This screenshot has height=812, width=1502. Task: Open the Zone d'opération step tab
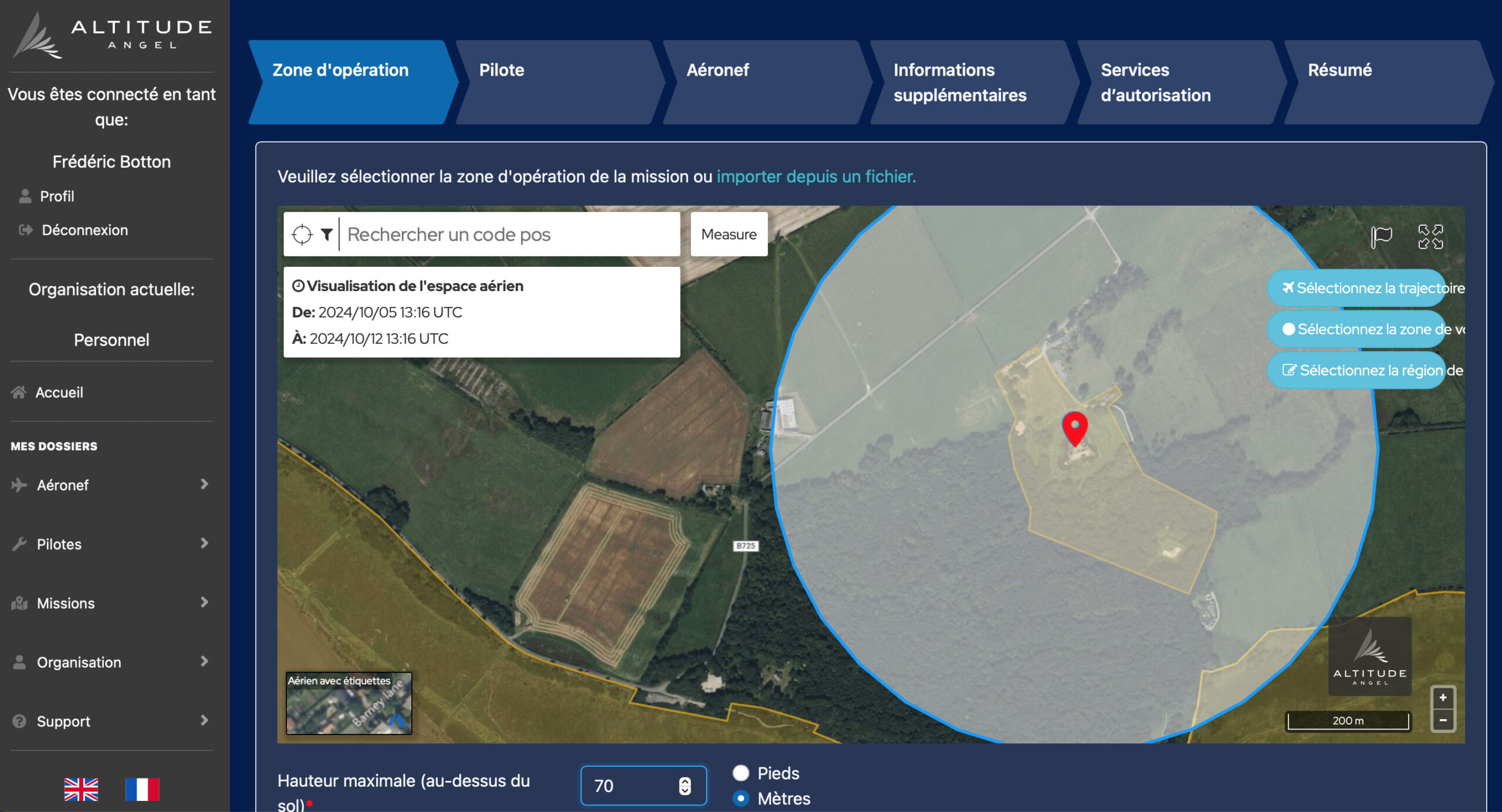point(353,82)
